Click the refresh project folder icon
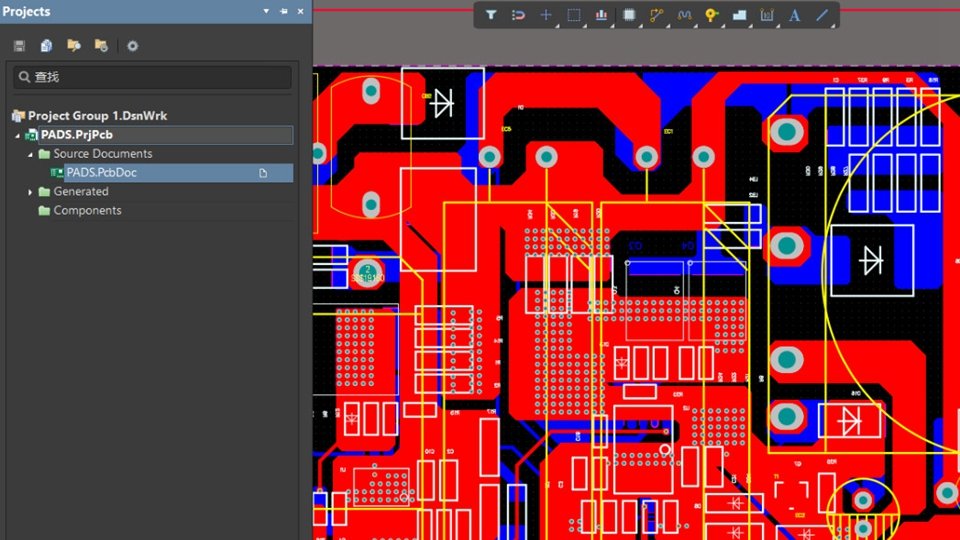The image size is (960, 540). point(101,46)
